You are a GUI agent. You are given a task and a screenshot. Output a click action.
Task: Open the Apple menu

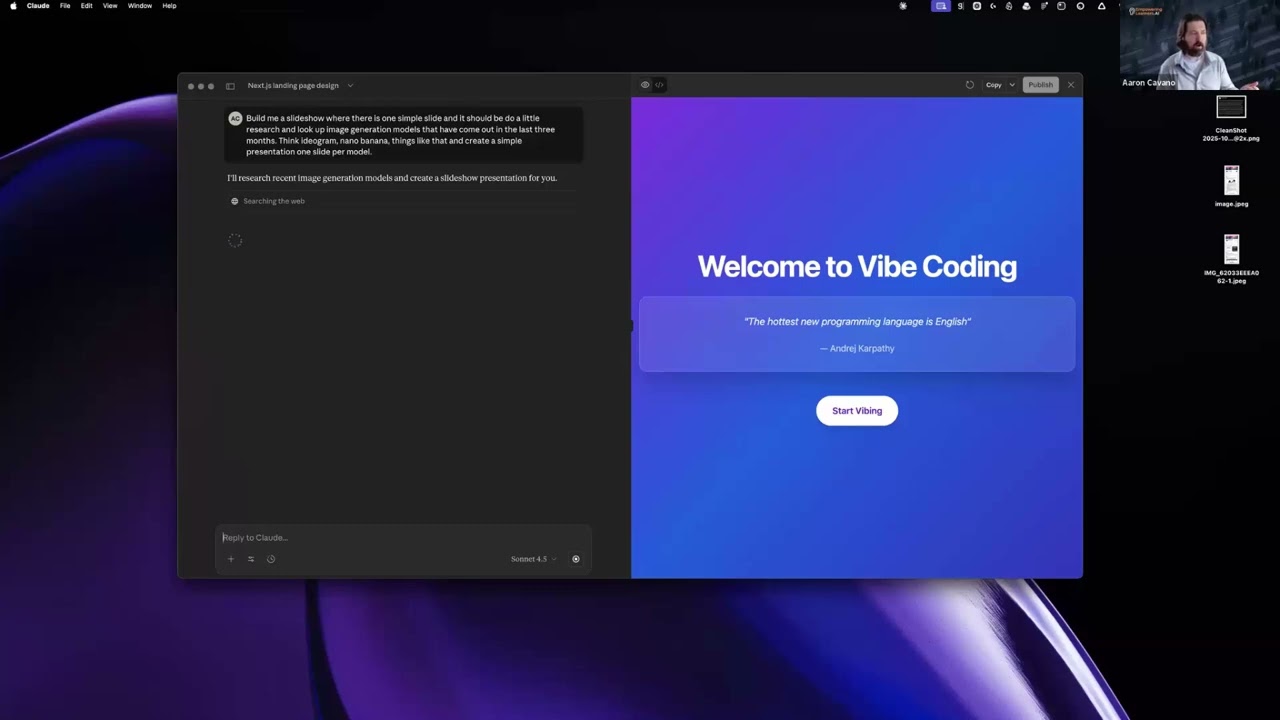coord(13,6)
